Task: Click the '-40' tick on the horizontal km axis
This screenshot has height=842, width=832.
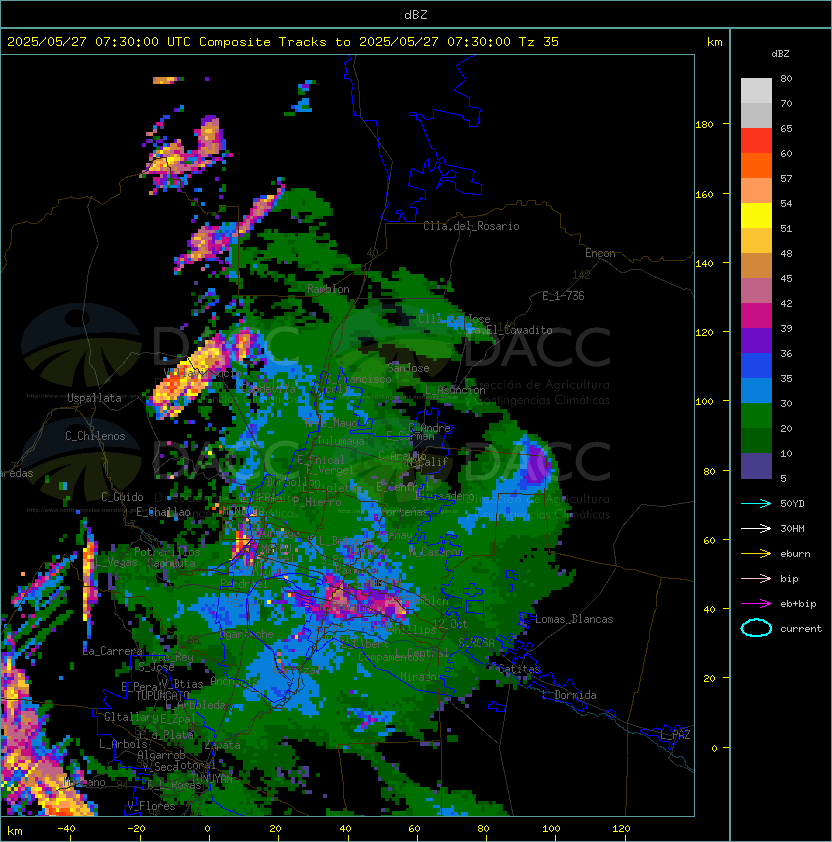Action: [66, 829]
